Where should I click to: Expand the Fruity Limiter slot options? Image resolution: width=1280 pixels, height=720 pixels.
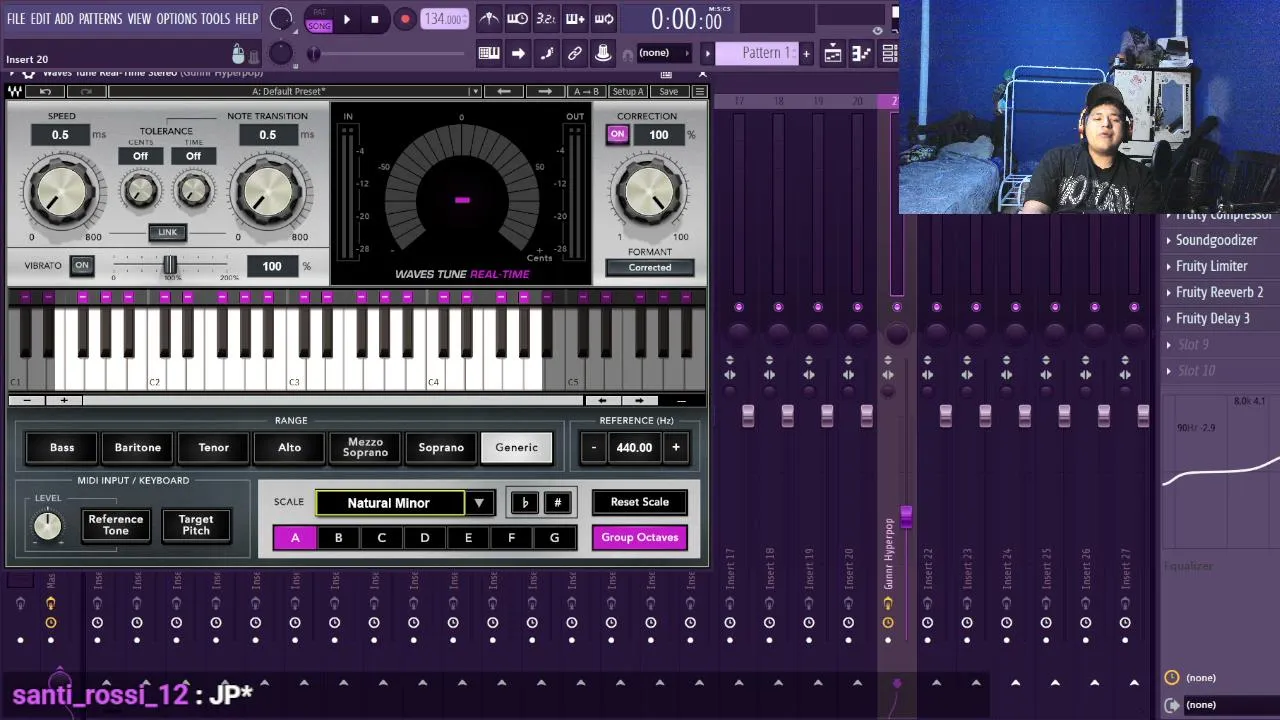(1168, 266)
